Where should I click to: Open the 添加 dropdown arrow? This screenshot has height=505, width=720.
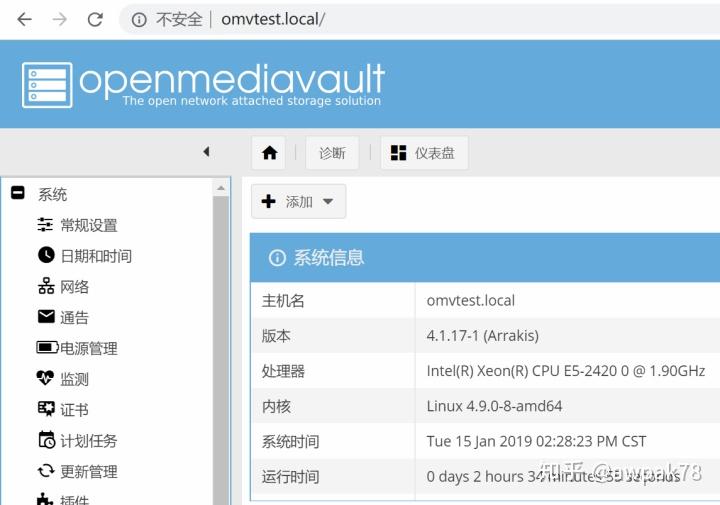click(328, 201)
